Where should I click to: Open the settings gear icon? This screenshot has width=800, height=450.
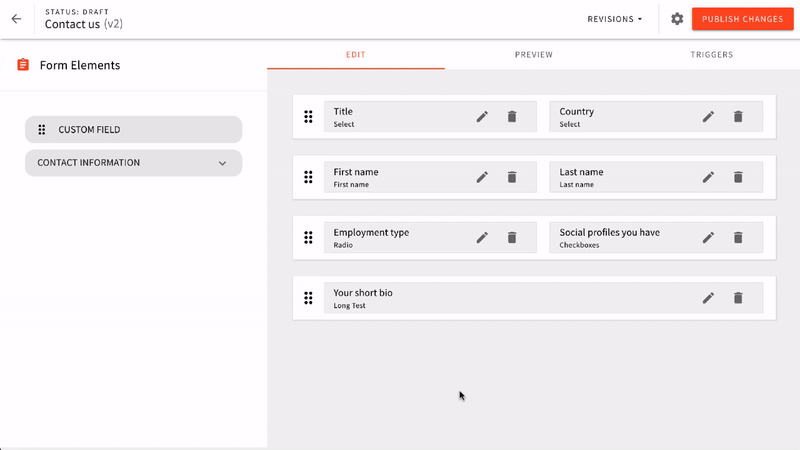point(677,19)
